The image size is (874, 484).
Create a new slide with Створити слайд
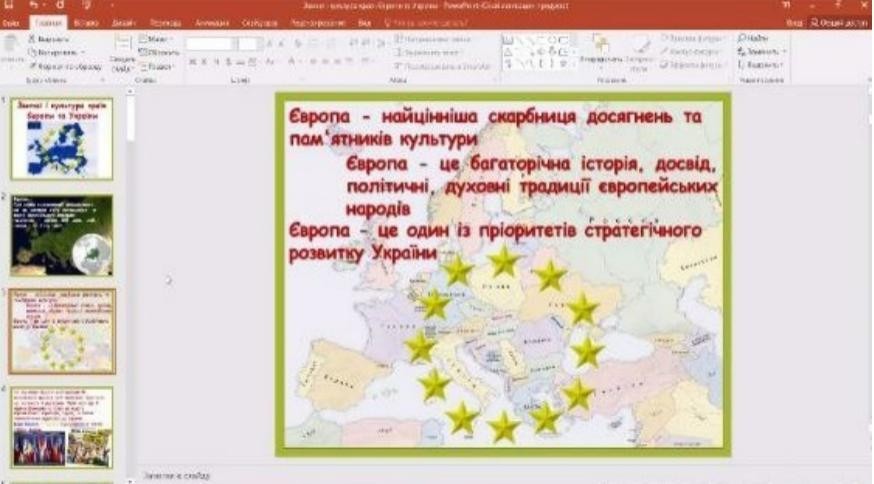[123, 53]
